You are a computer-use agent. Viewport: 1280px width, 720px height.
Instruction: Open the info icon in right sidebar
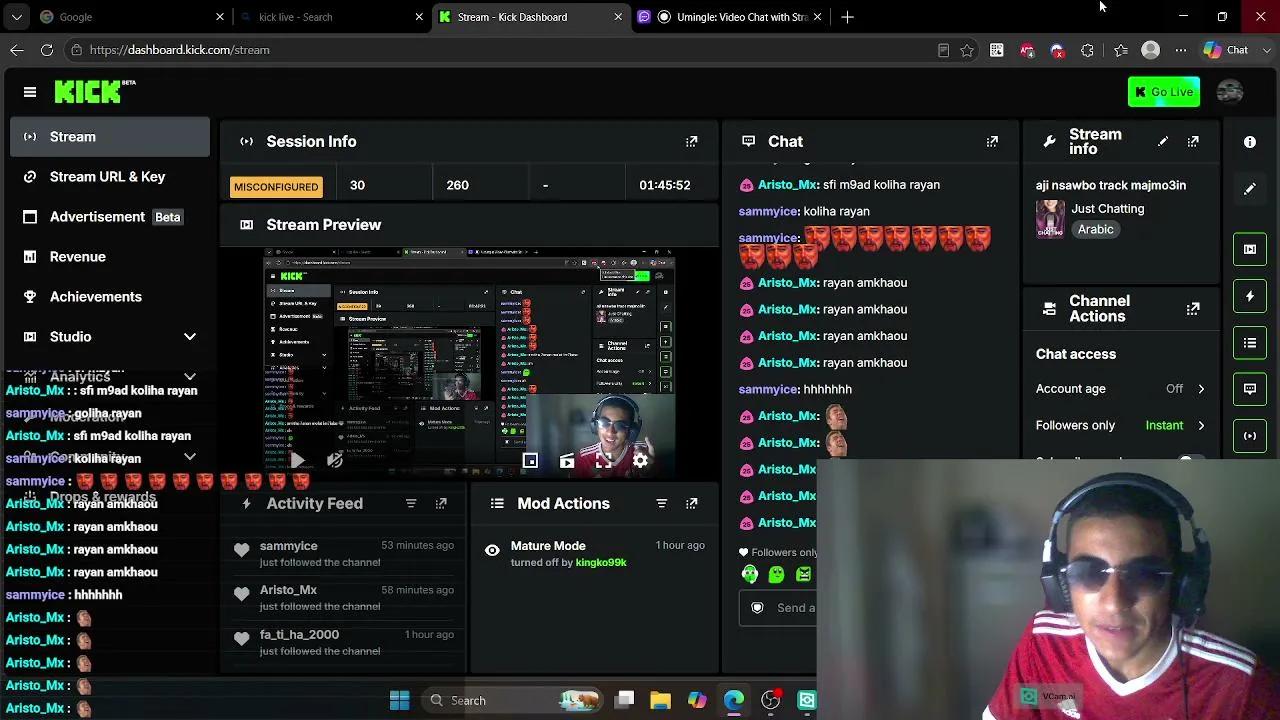tap(1250, 142)
